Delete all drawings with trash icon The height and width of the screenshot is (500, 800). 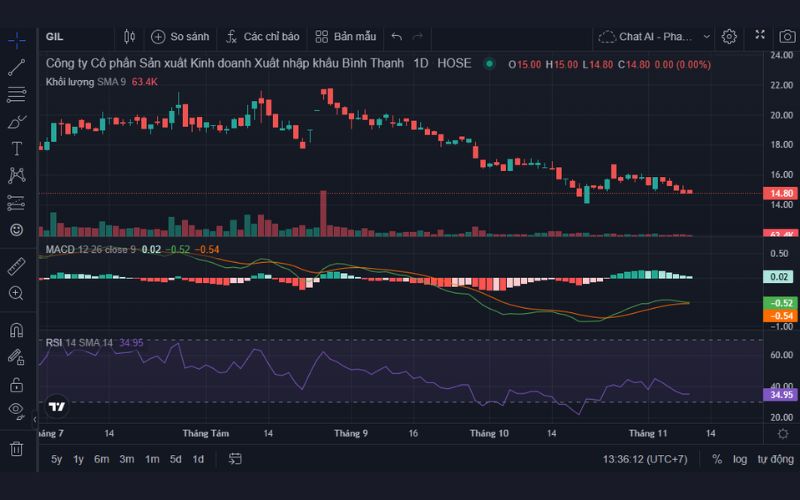click(x=16, y=449)
